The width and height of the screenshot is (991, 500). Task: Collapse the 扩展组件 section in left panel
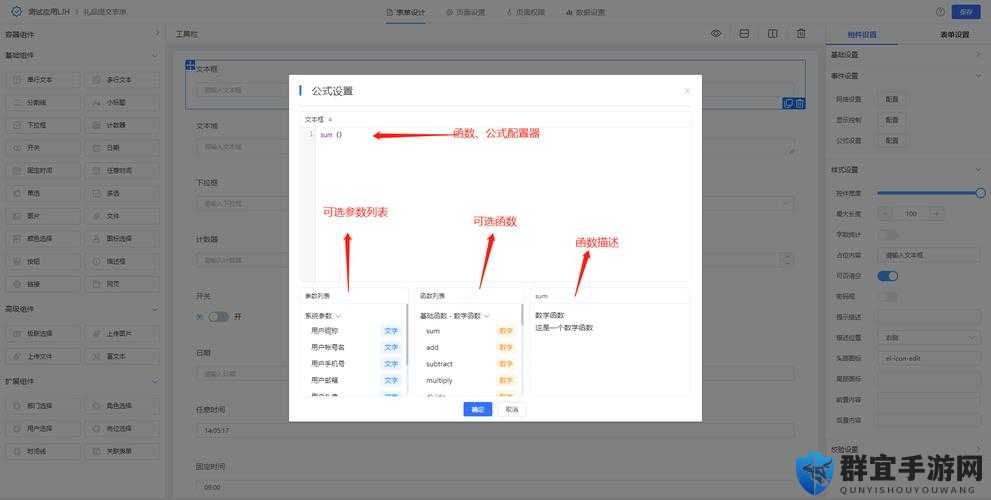tap(82, 381)
